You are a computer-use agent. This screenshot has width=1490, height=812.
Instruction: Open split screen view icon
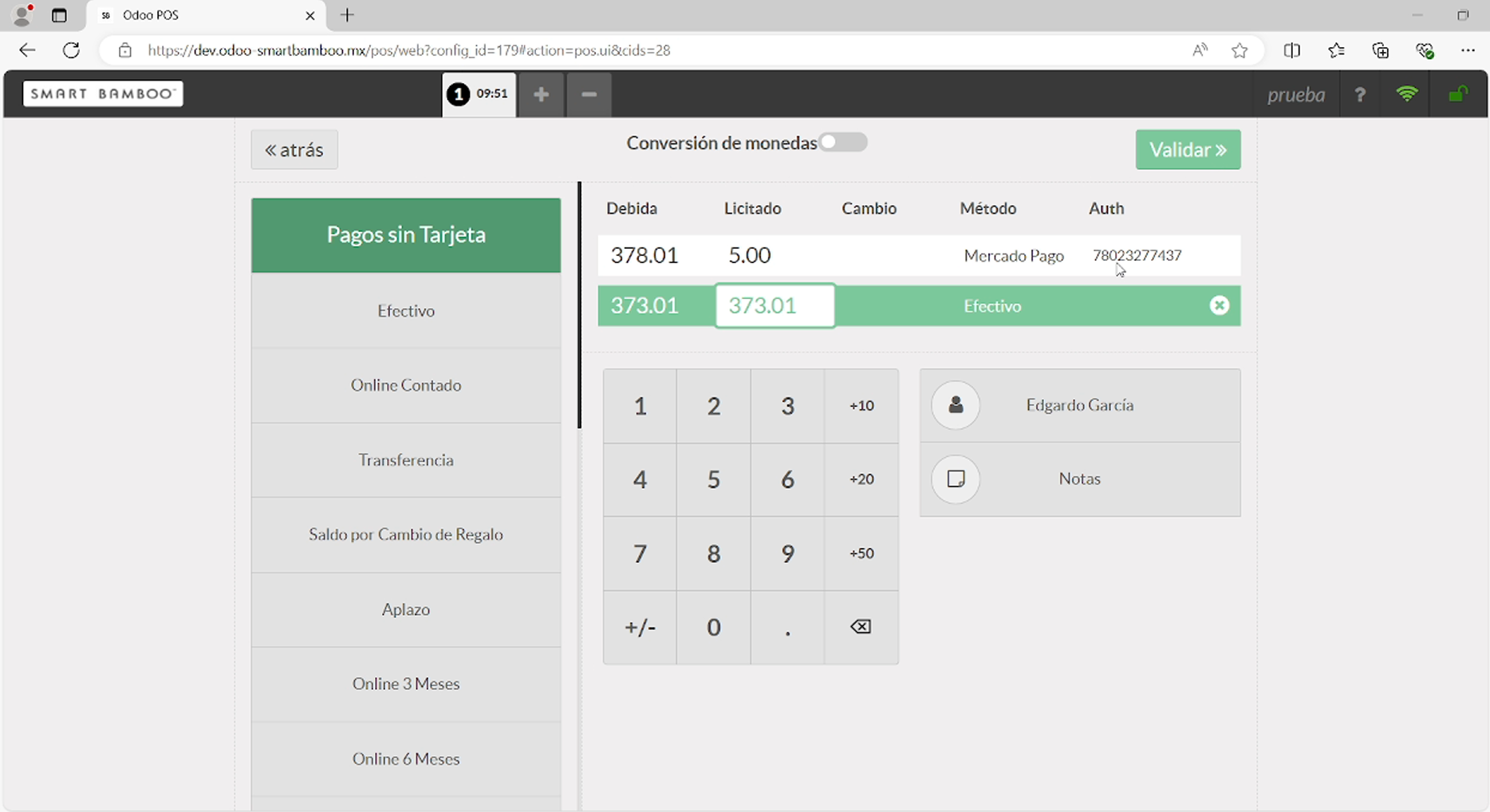tap(1292, 50)
